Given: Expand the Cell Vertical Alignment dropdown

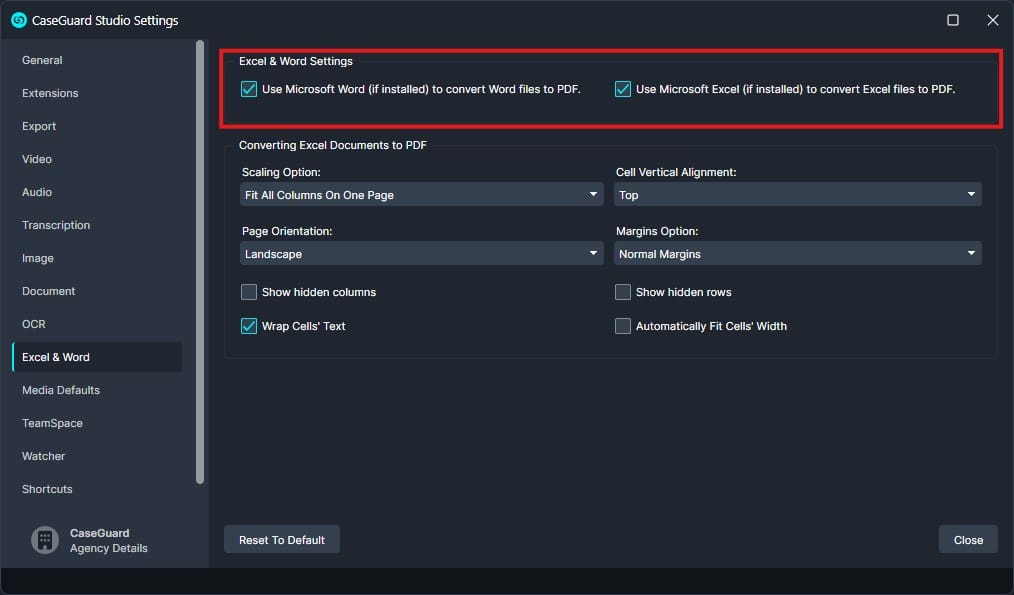Looking at the screenshot, I should click(x=797, y=195).
